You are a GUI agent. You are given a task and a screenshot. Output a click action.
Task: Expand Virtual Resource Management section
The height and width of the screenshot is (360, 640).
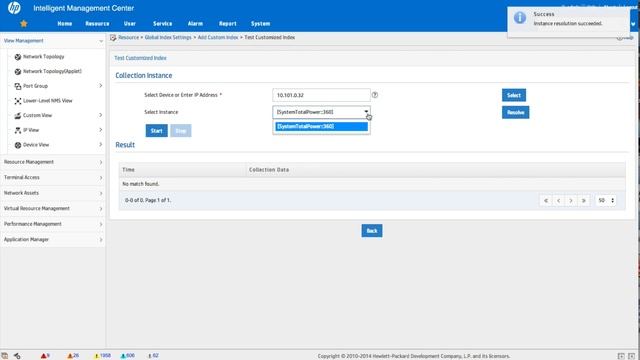pyautogui.click(x=52, y=209)
